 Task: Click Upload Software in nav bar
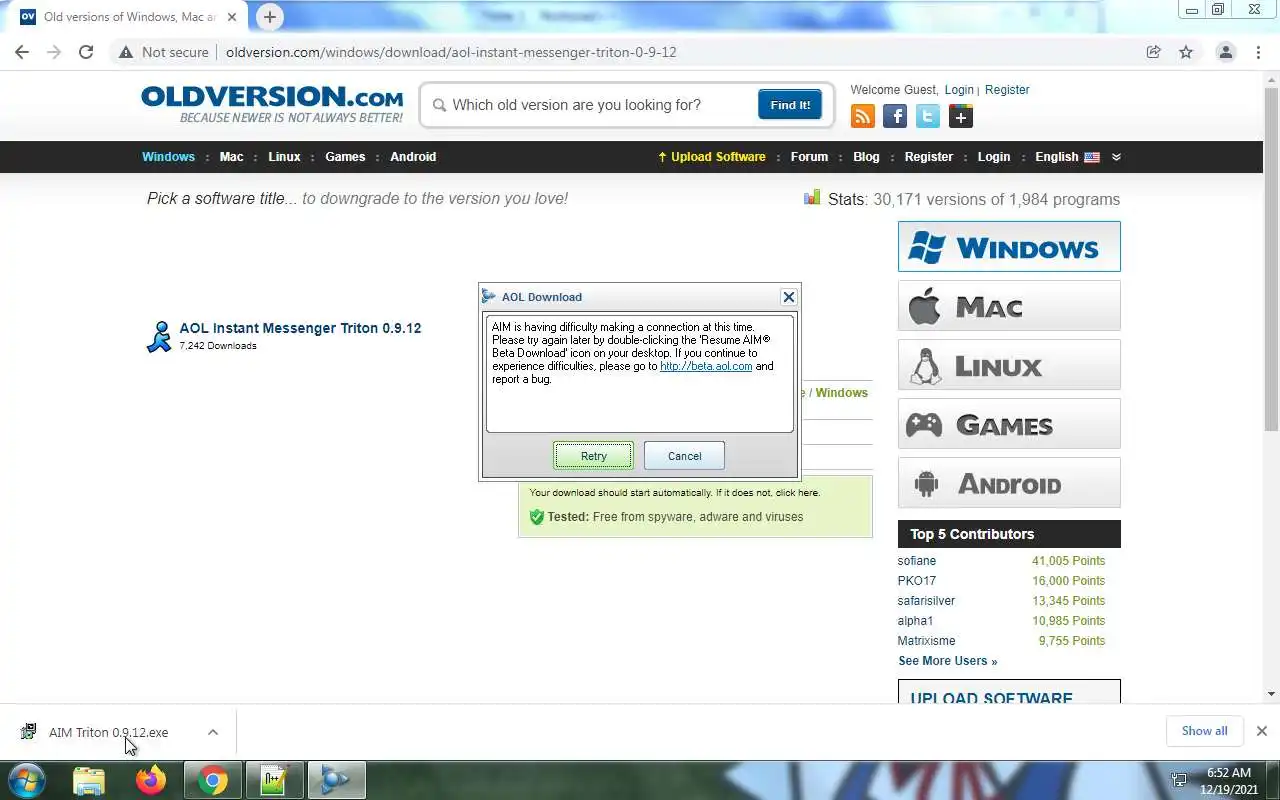click(x=711, y=157)
